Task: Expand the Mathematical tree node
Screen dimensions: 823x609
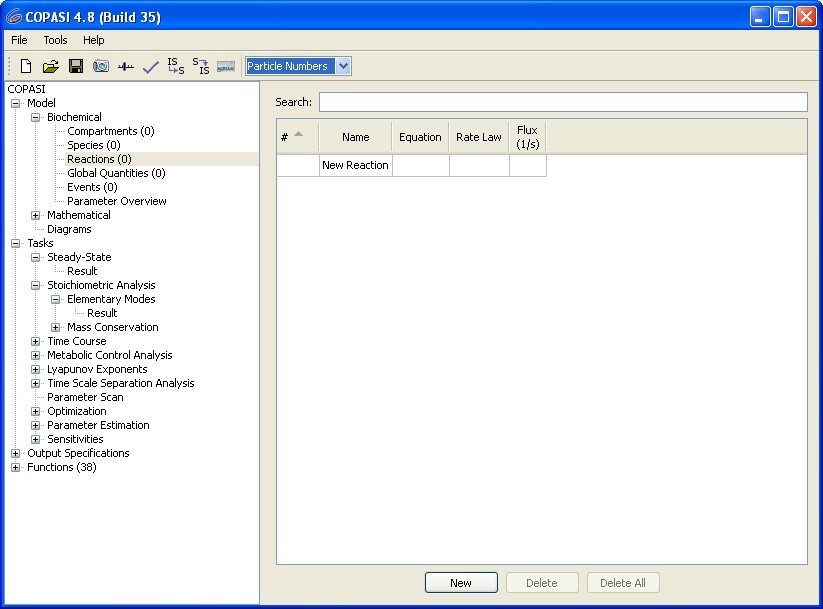Action: [36, 215]
